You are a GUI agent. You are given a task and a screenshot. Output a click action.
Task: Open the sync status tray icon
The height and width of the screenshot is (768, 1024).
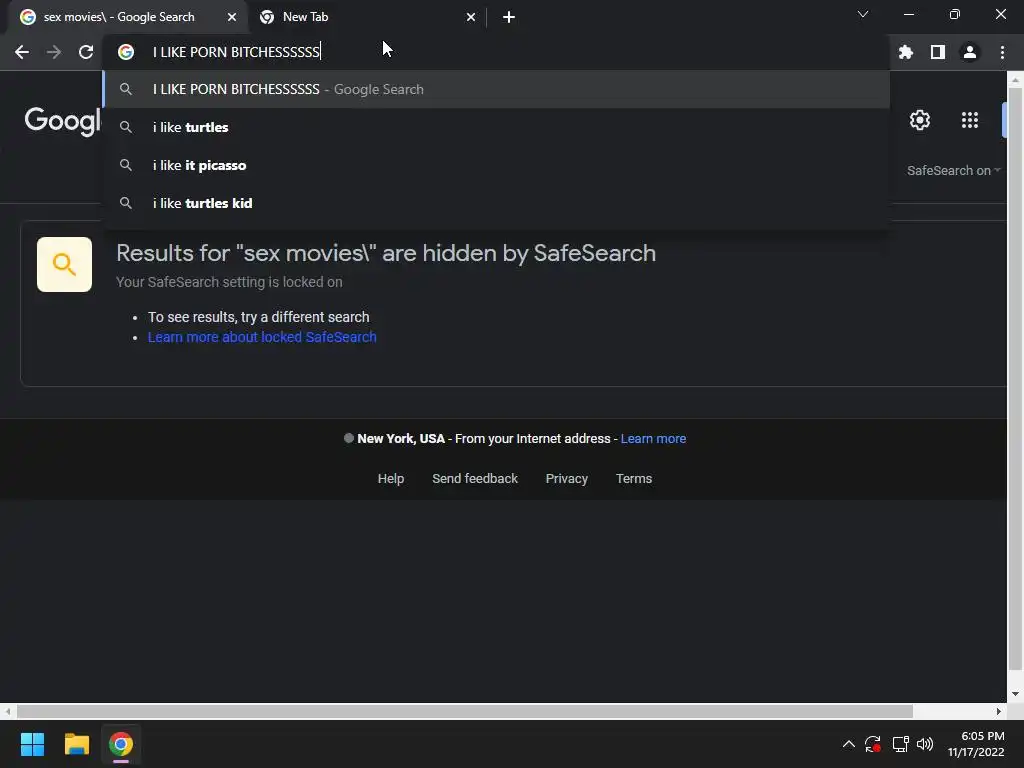(x=873, y=744)
